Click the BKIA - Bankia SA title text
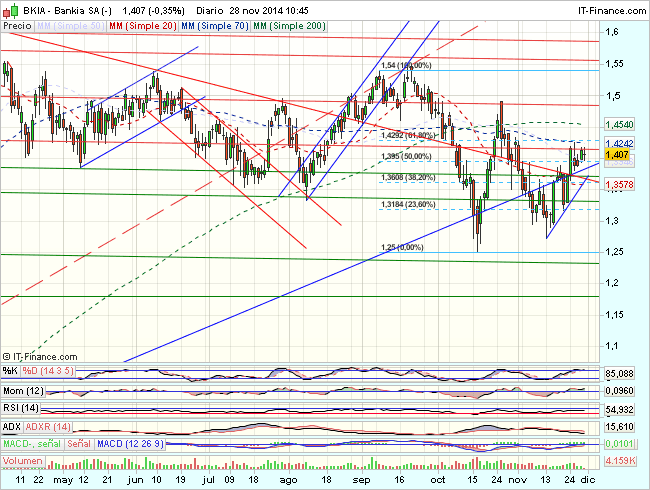650x490 pixels. (67, 10)
